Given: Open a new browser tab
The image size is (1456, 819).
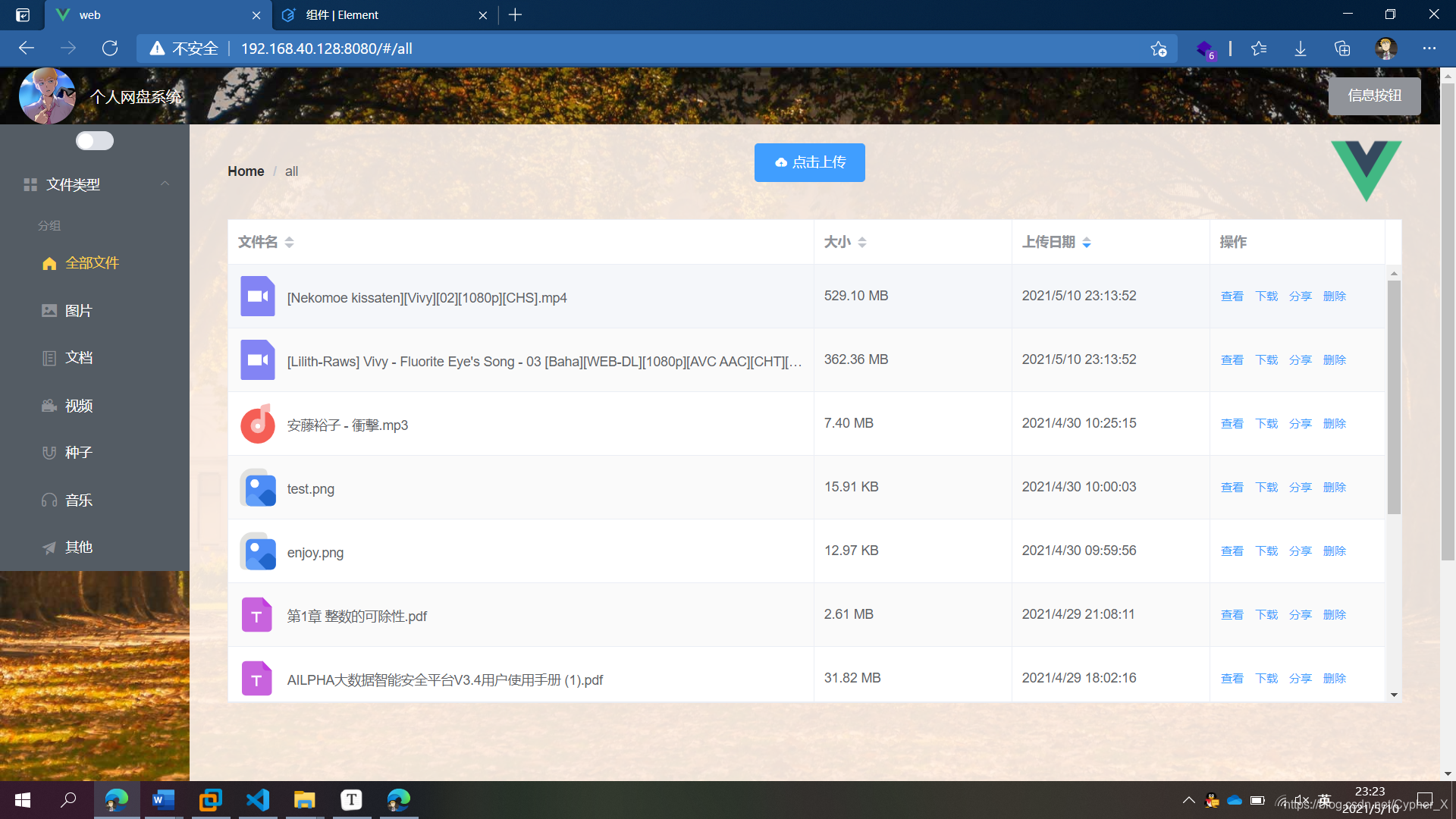Looking at the screenshot, I should pos(516,15).
